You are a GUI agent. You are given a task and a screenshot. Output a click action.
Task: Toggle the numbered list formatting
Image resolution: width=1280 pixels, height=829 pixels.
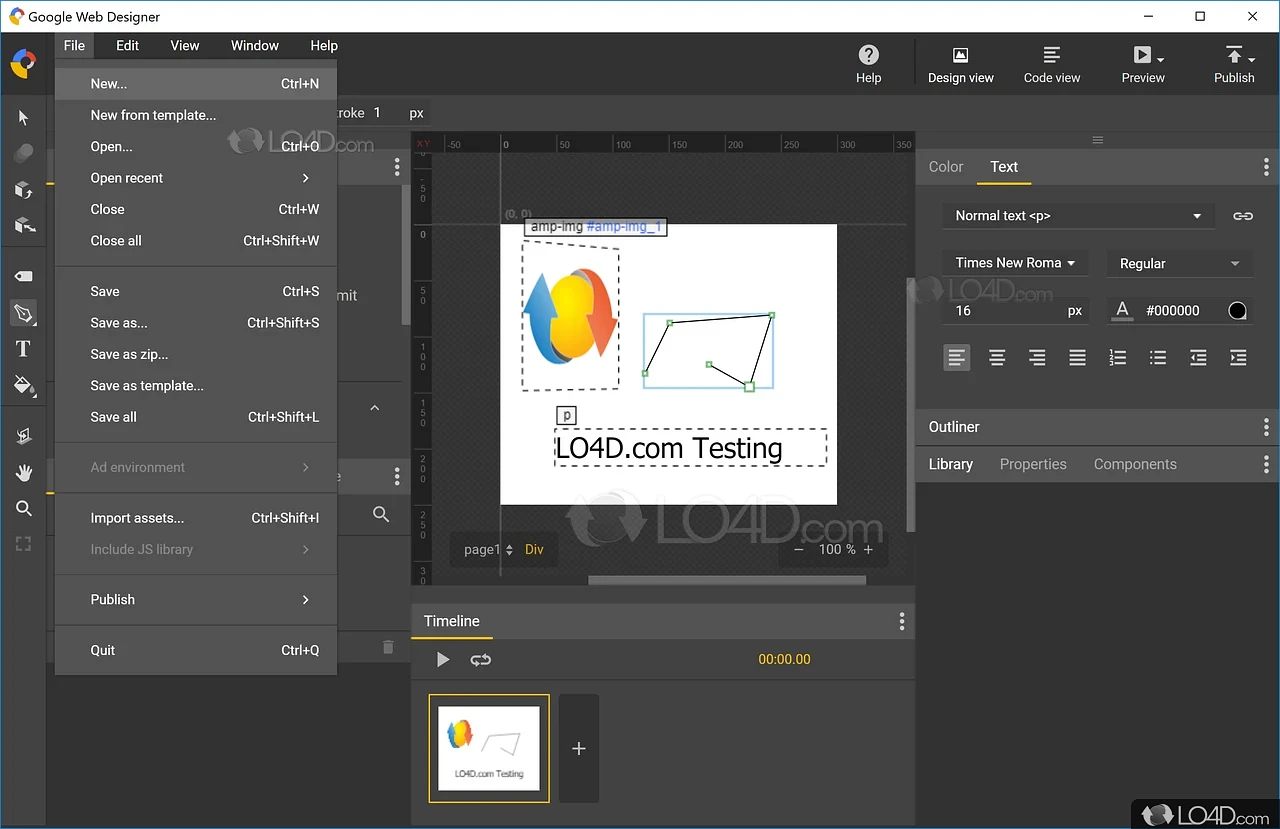tap(1117, 357)
